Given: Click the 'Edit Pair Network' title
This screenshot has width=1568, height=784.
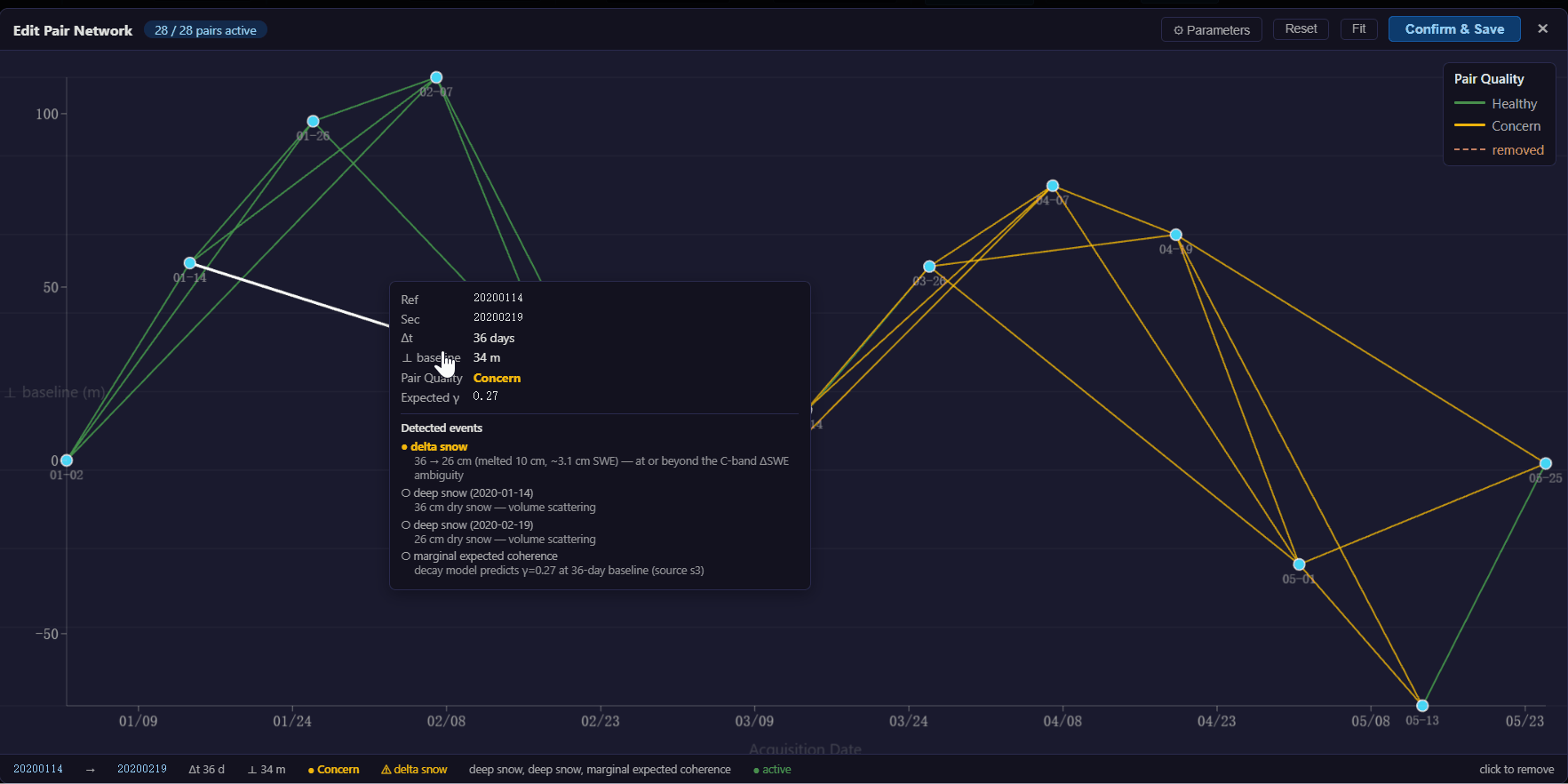Looking at the screenshot, I should [x=73, y=30].
